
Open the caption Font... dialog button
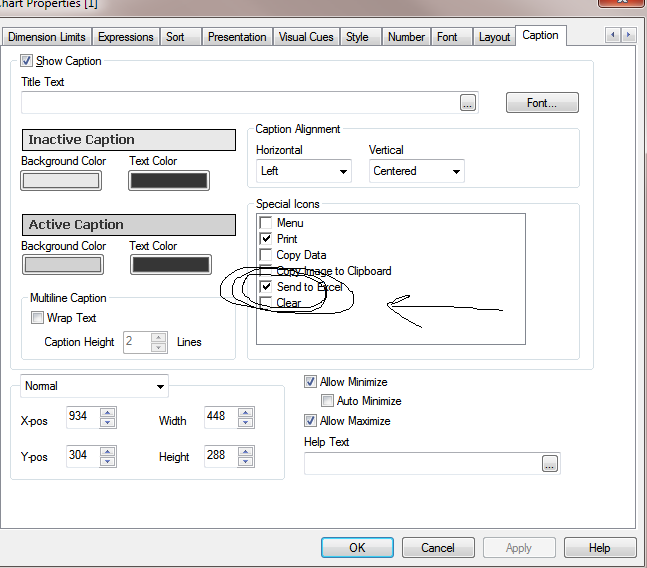pyautogui.click(x=542, y=103)
